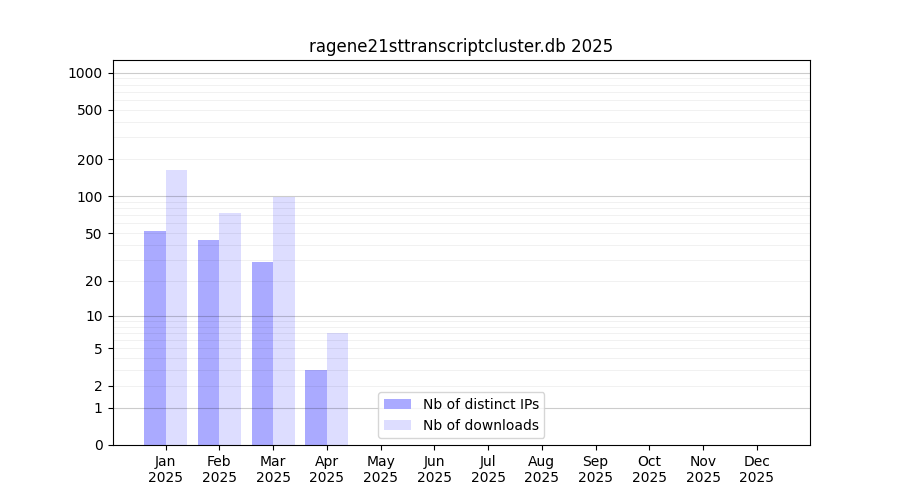Click the 100 y-axis tick label
This screenshot has height=500, width=900.
click(89, 197)
